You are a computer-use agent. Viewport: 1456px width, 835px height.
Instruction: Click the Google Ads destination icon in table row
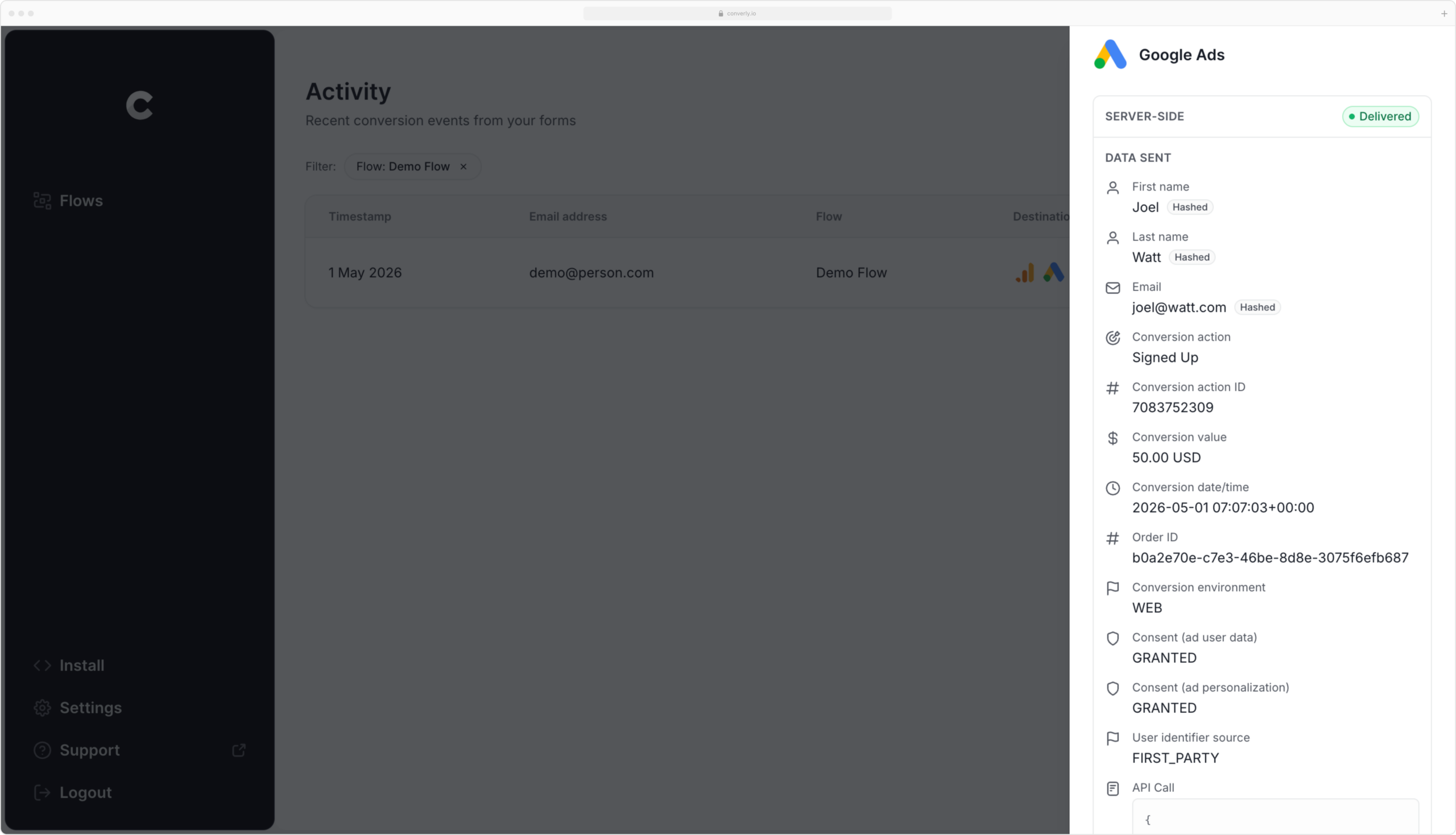coord(1054,272)
